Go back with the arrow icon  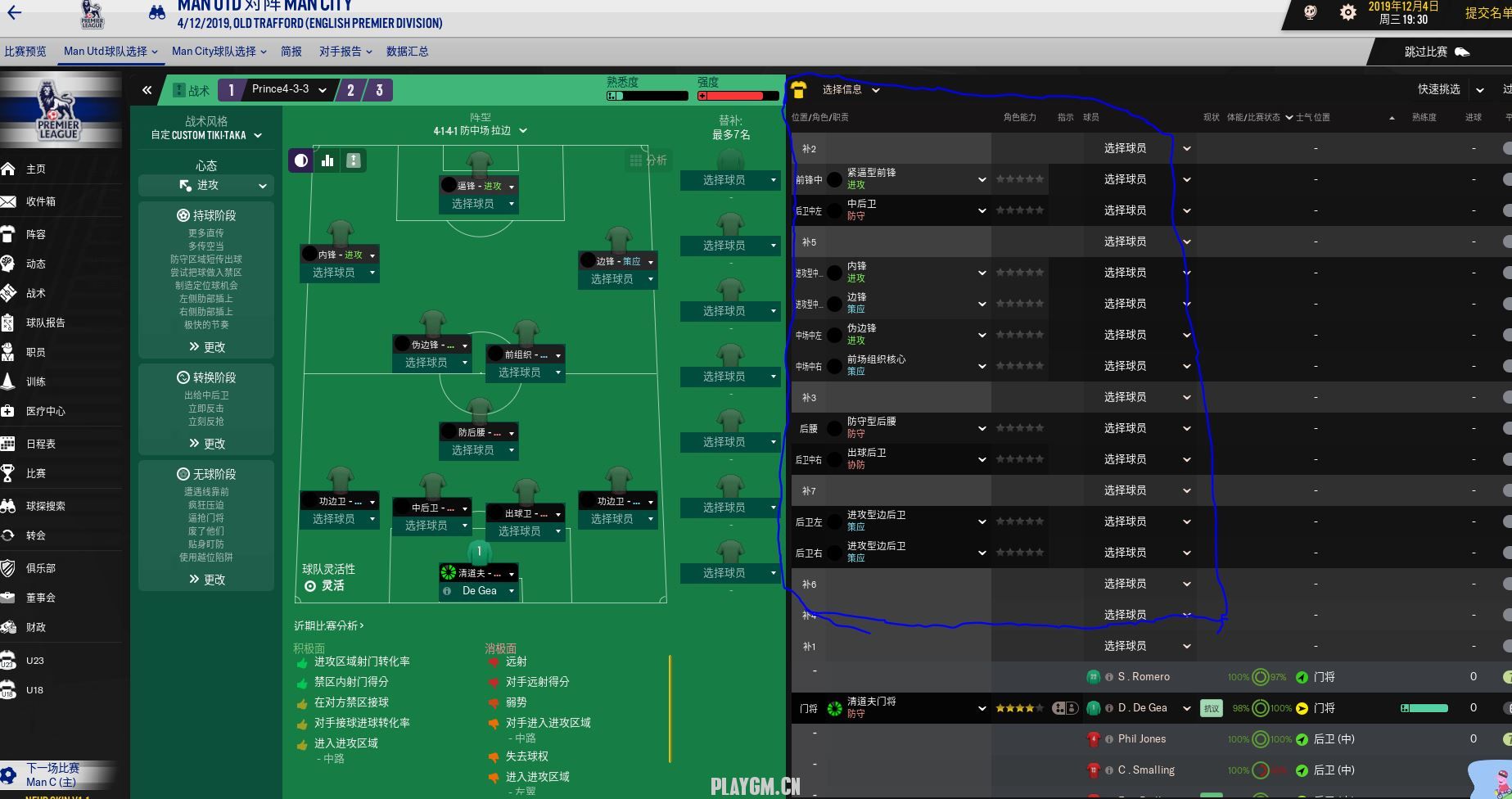[x=14, y=12]
